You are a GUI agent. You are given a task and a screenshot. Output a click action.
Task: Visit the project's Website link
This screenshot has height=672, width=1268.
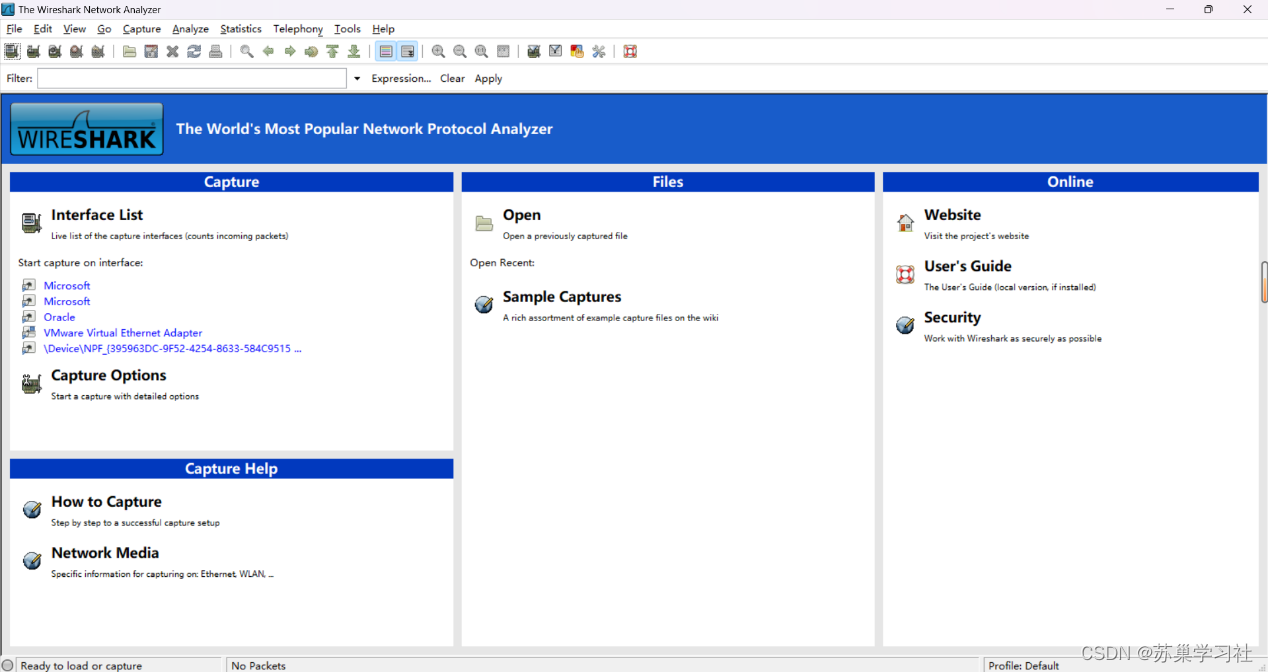952,215
